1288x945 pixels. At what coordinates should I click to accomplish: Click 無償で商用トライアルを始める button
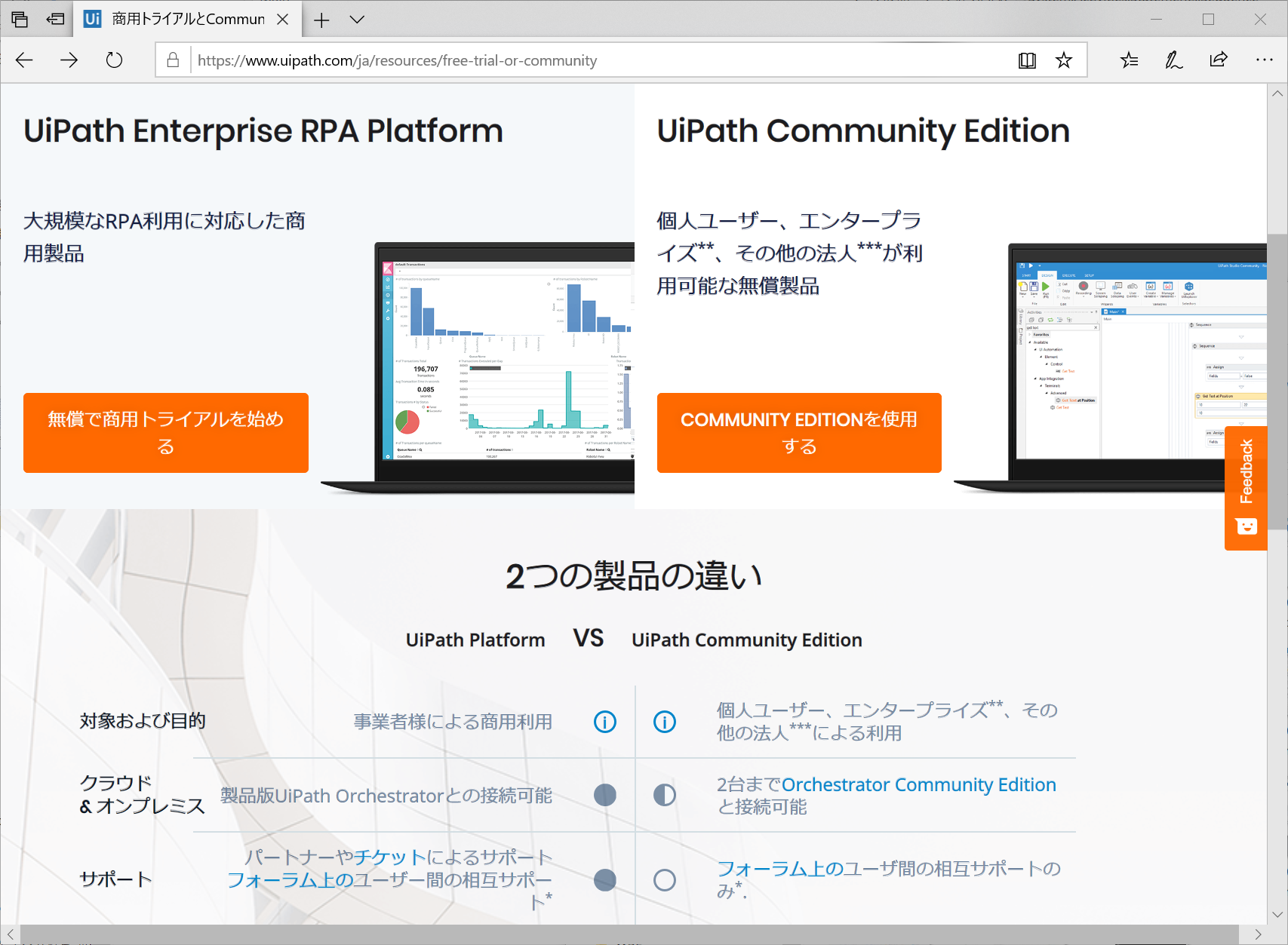(166, 432)
